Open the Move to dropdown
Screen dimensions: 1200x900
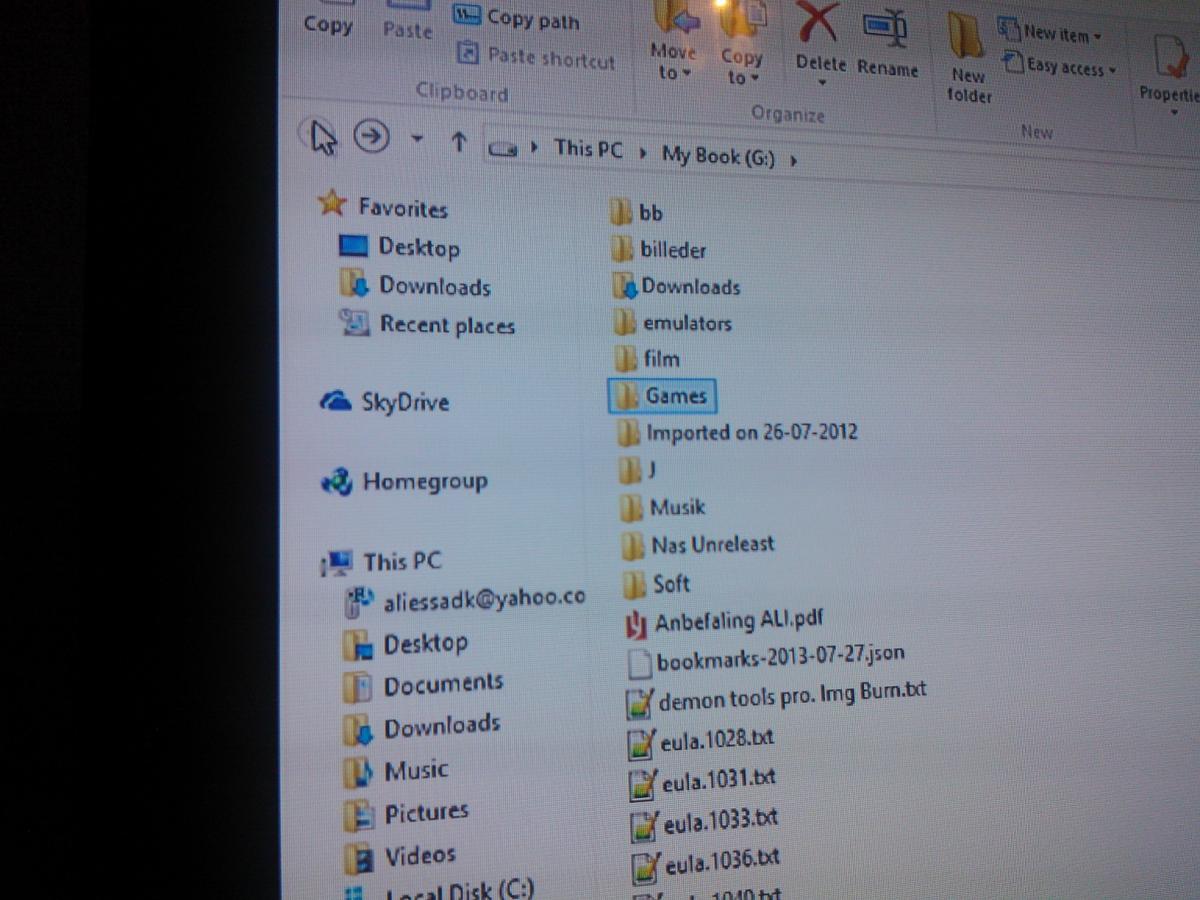tap(672, 42)
